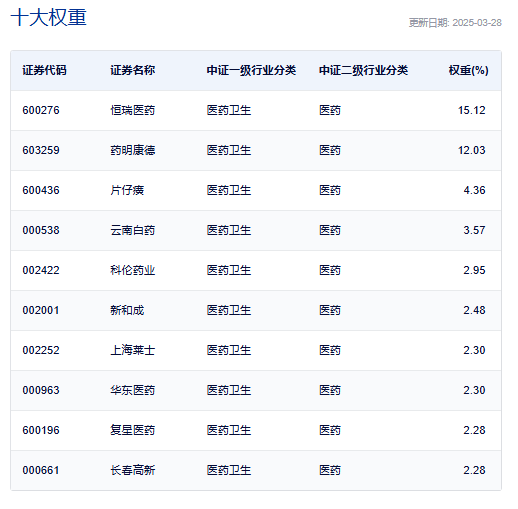Select 云南白药 entry
518x509 pixels.
[133, 230]
